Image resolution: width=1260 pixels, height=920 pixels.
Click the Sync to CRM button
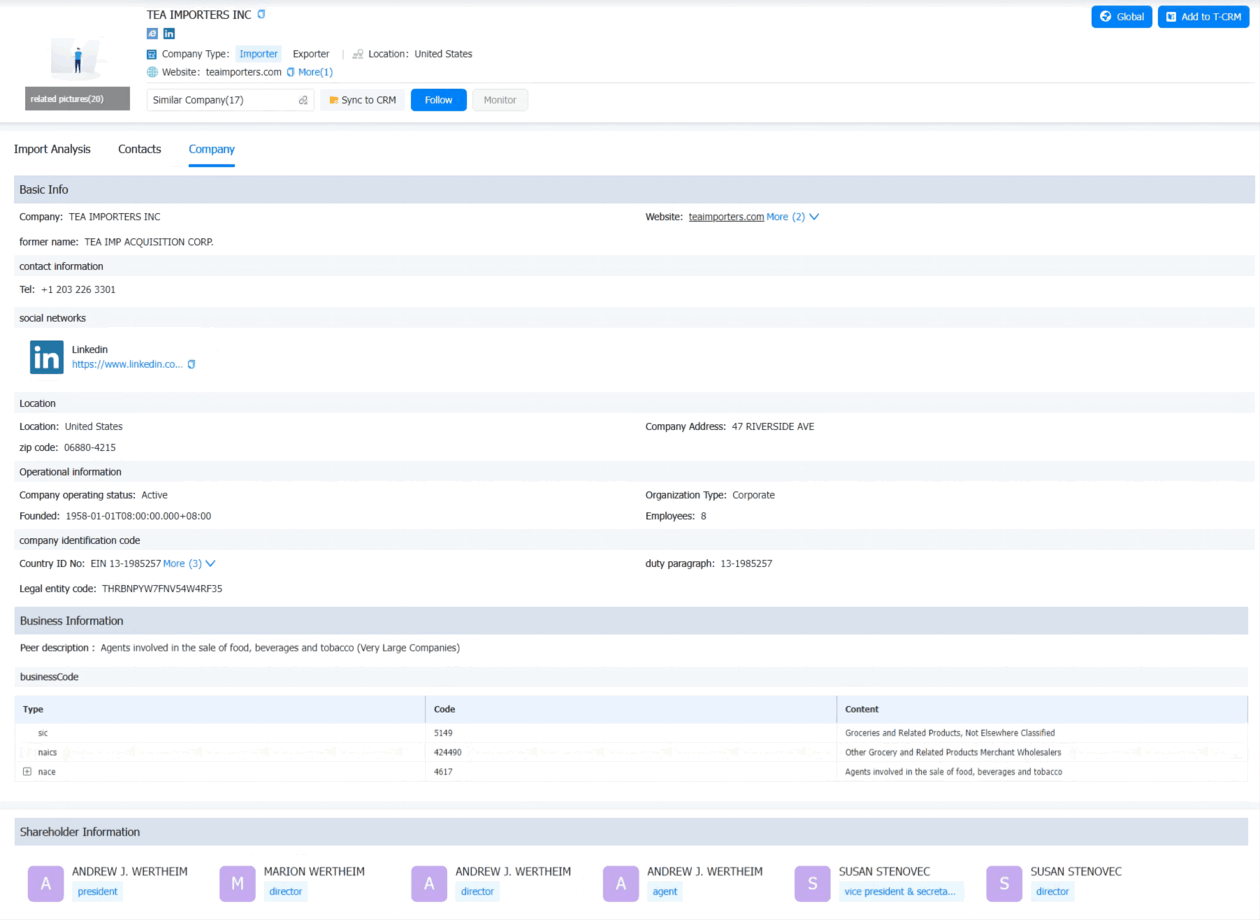(x=362, y=100)
